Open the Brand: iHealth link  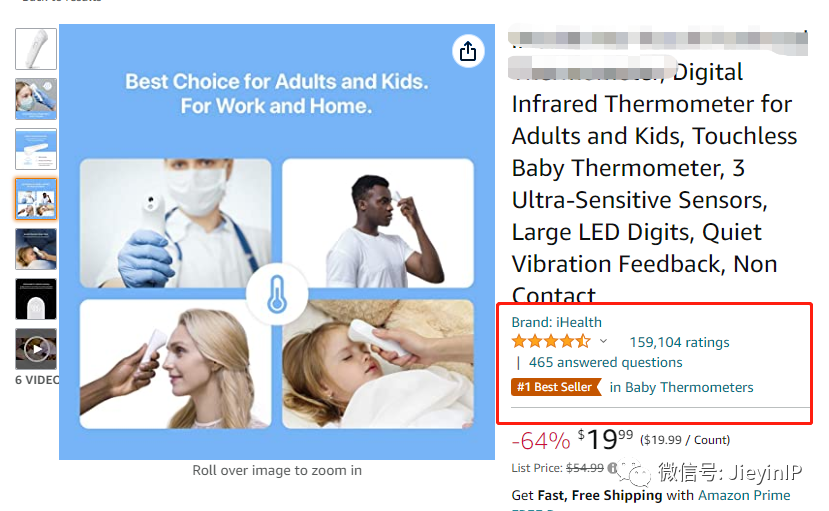tap(556, 322)
